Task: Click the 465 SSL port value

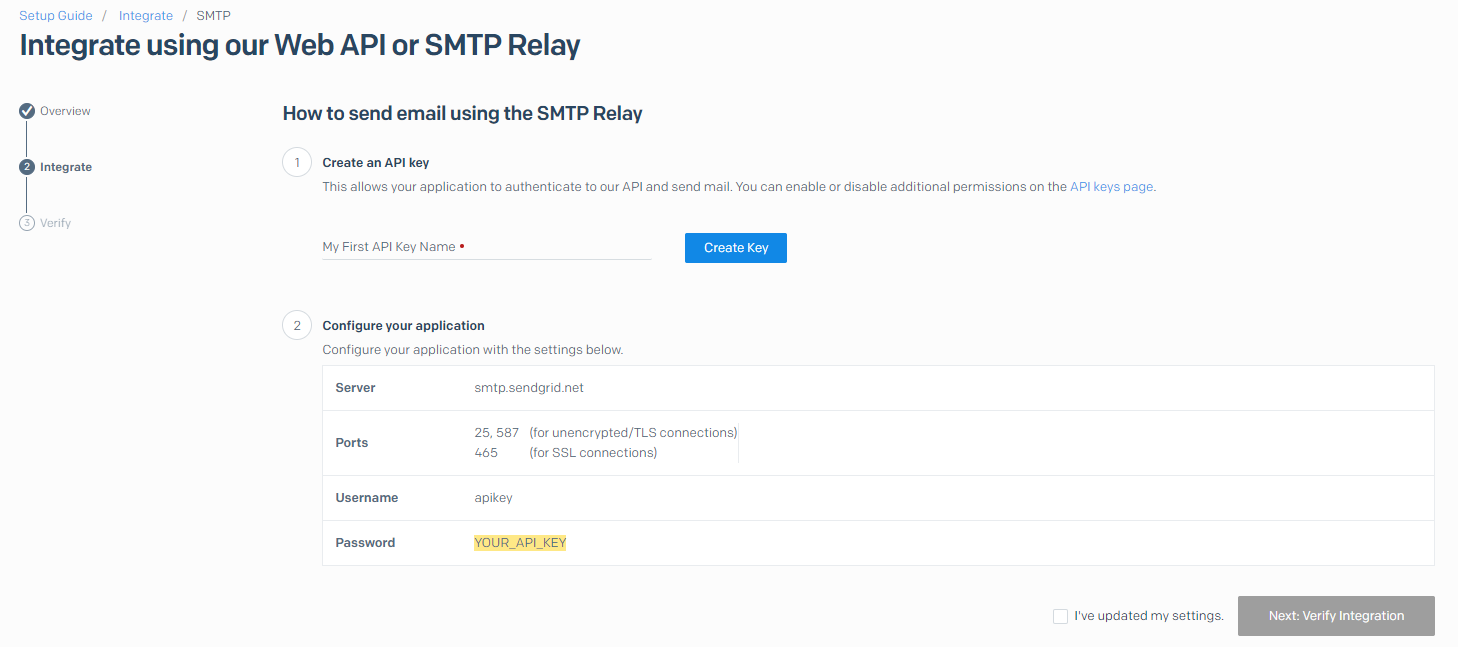Action: tap(486, 453)
